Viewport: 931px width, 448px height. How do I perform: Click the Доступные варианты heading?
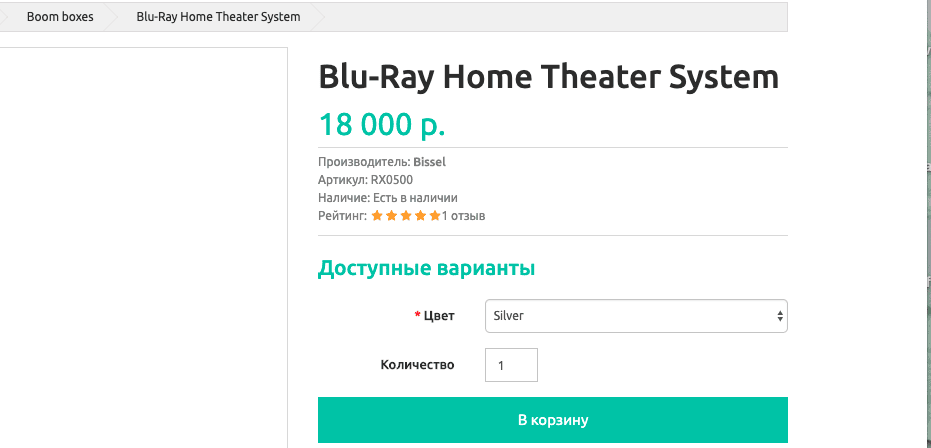426,268
